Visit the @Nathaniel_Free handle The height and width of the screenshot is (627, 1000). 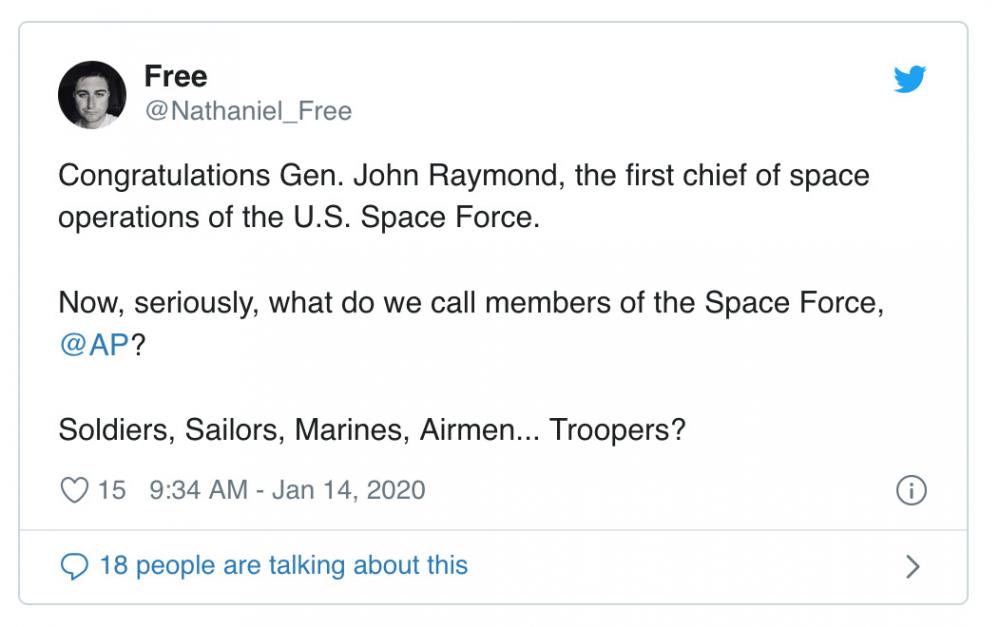point(248,111)
